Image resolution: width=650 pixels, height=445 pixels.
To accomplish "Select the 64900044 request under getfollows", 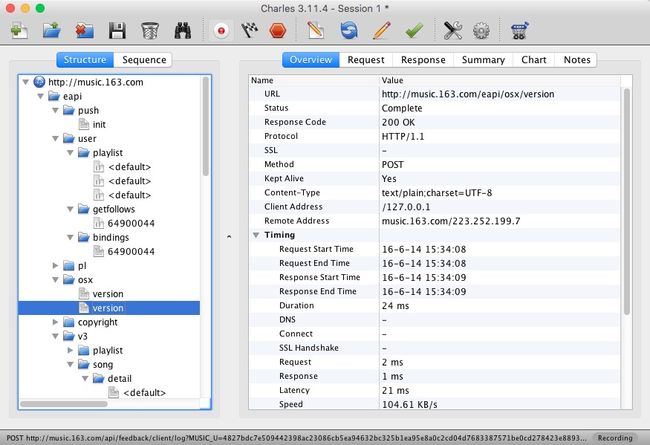I will [131, 223].
